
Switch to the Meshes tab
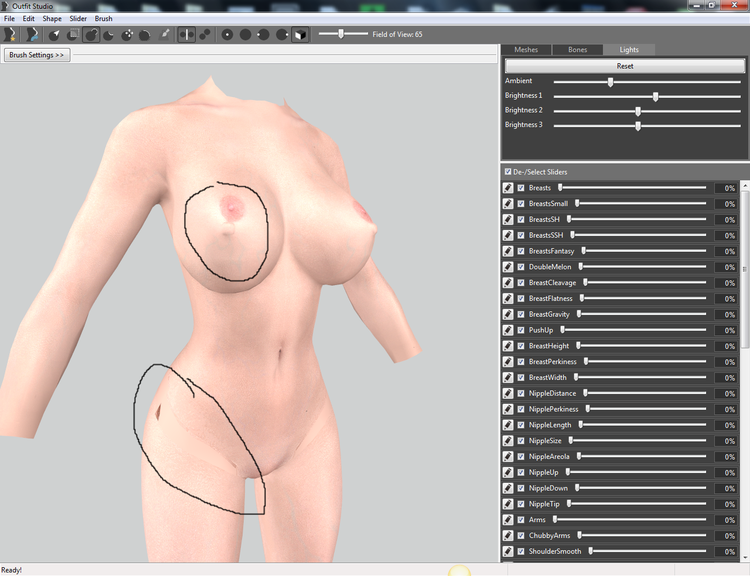pyautogui.click(x=526, y=50)
